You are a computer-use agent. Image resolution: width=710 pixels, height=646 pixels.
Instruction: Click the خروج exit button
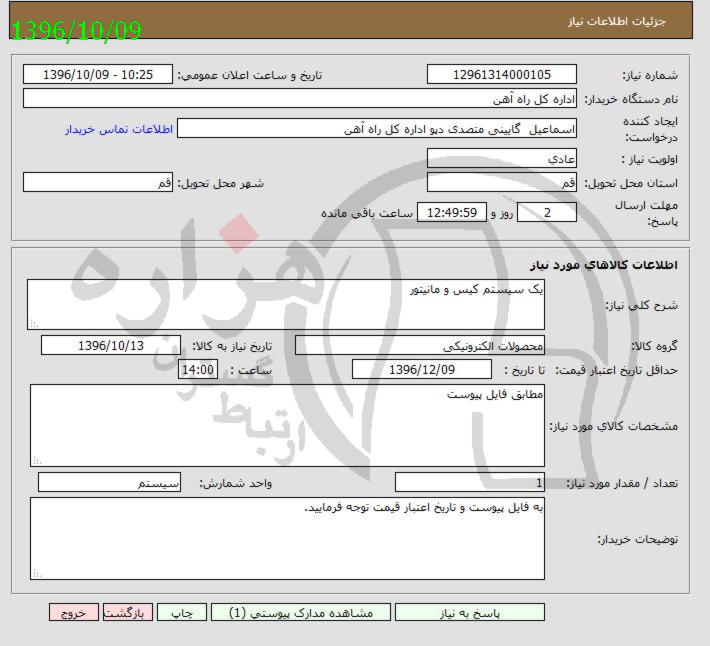click(x=74, y=613)
